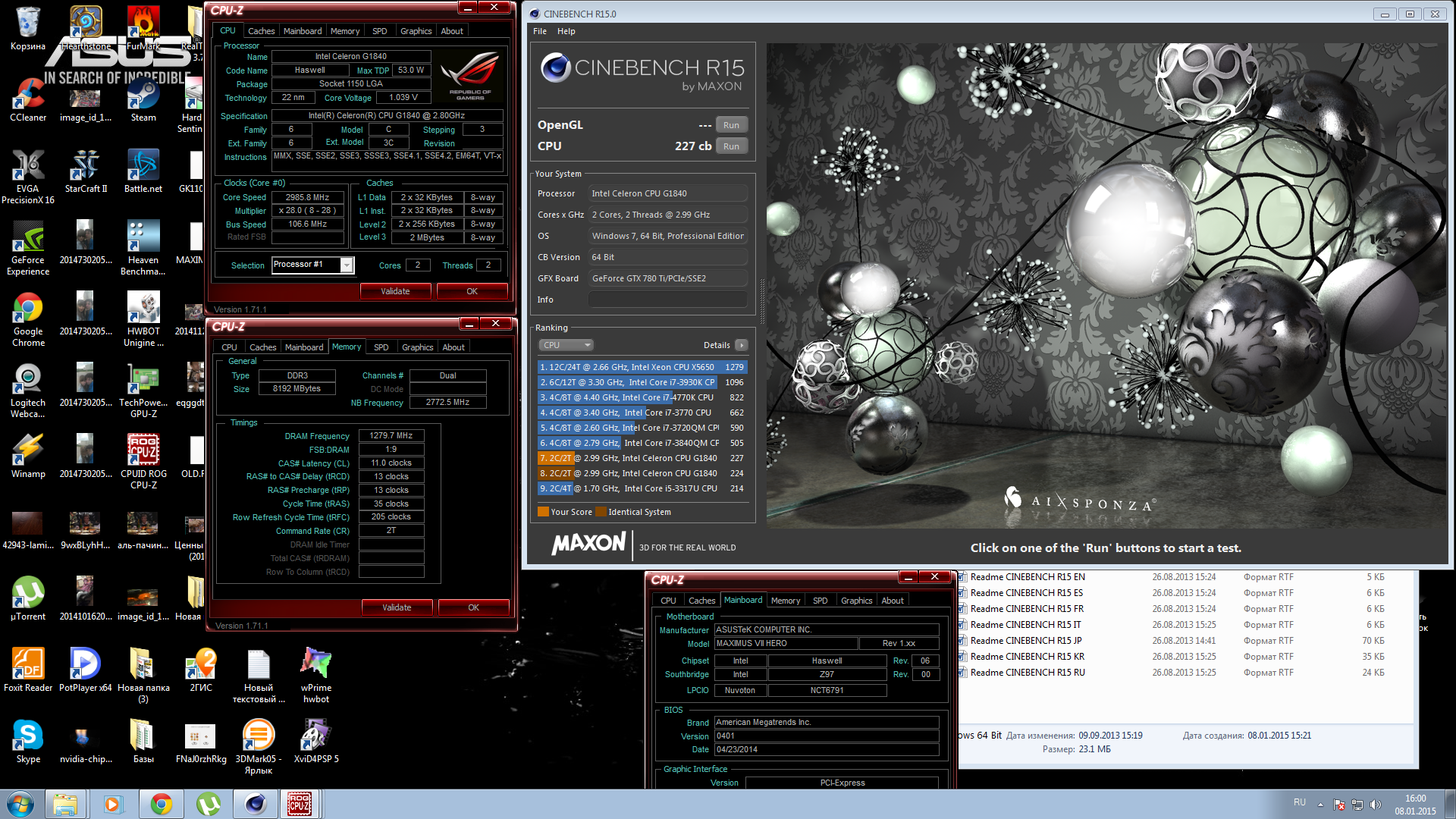The width and height of the screenshot is (1456, 819).
Task: Open SPD tab in the Memory CPU-Z window
Action: (x=381, y=347)
